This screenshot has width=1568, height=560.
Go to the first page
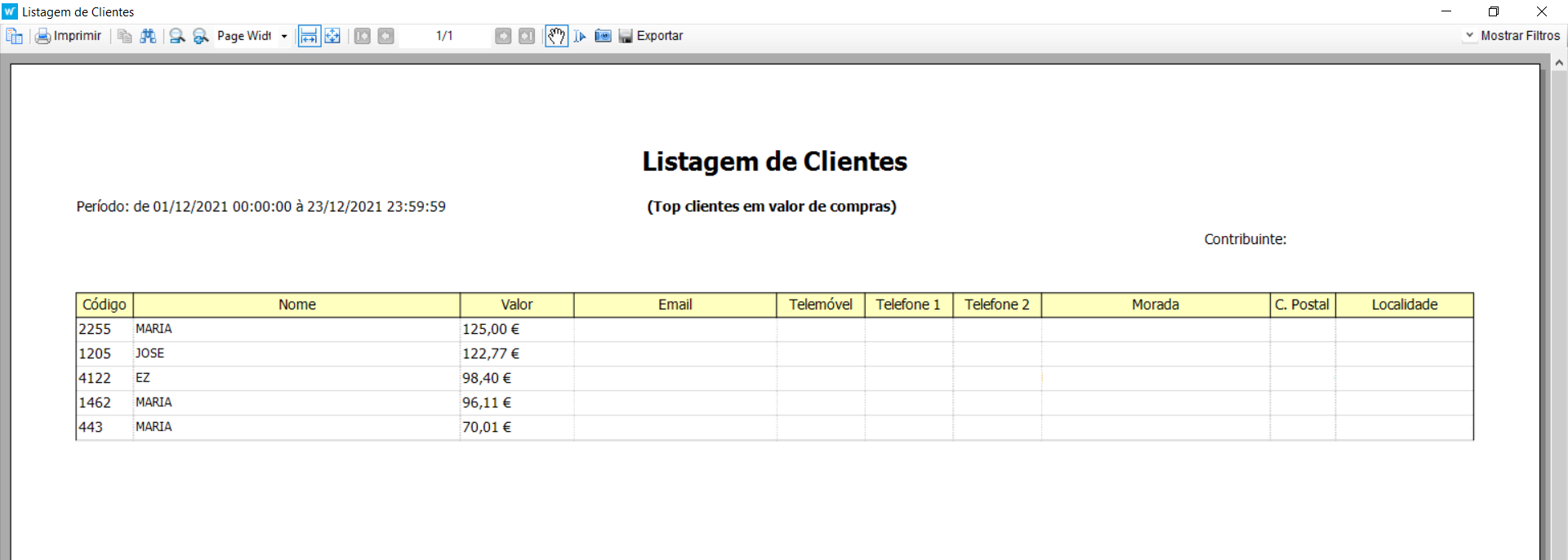363,36
